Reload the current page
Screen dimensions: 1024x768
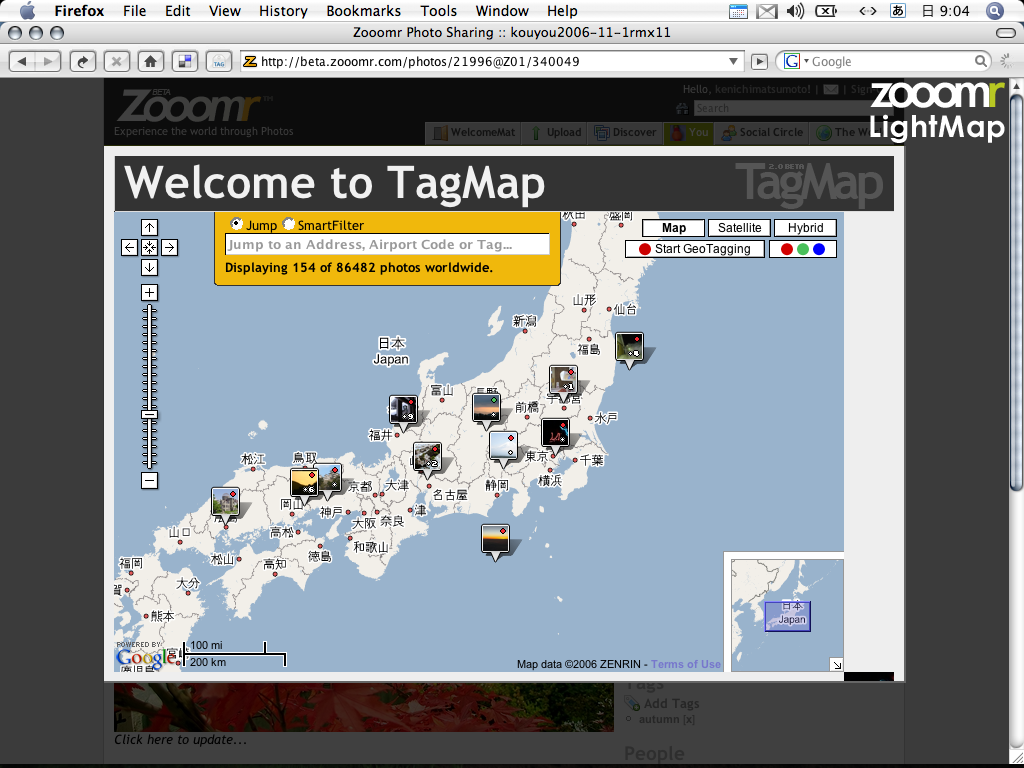(83, 61)
